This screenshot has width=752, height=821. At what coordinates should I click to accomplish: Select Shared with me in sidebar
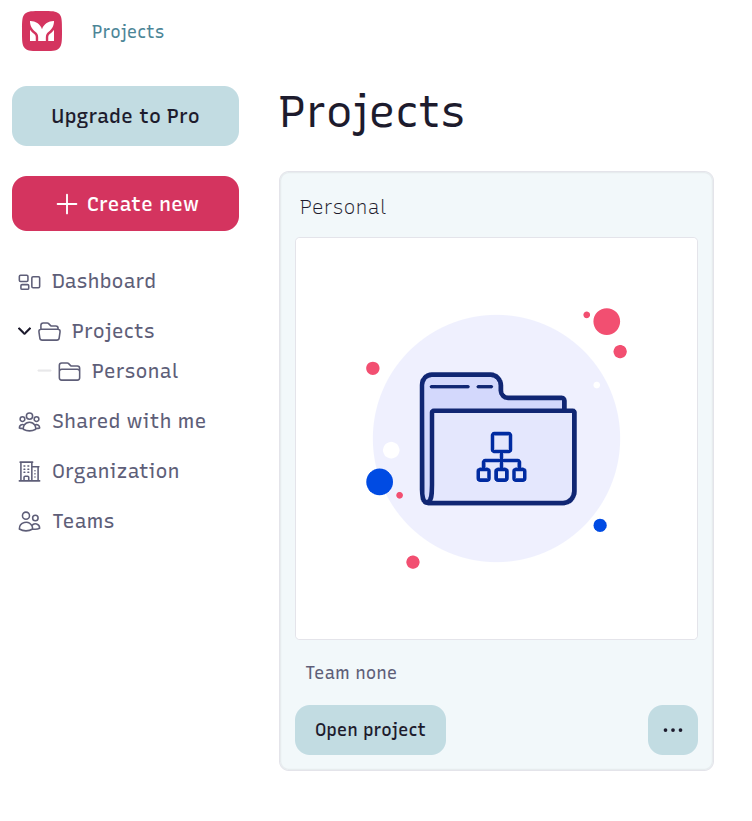pyautogui.click(x=129, y=421)
